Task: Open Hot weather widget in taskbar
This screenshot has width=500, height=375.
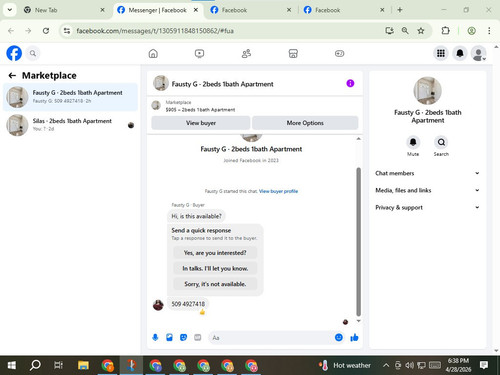Action: pos(345,365)
